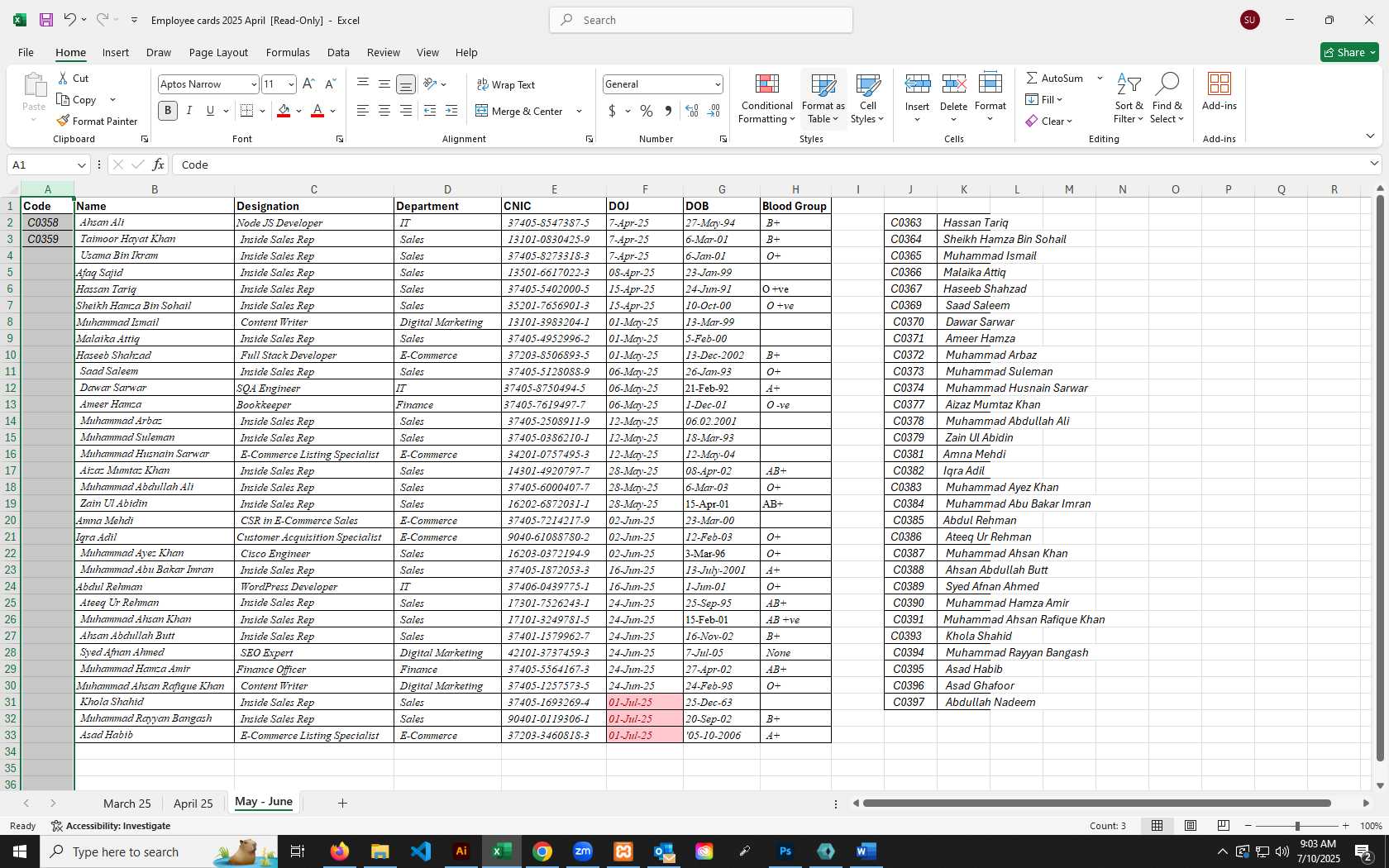Open Cell Styles dropdown

coord(867,98)
